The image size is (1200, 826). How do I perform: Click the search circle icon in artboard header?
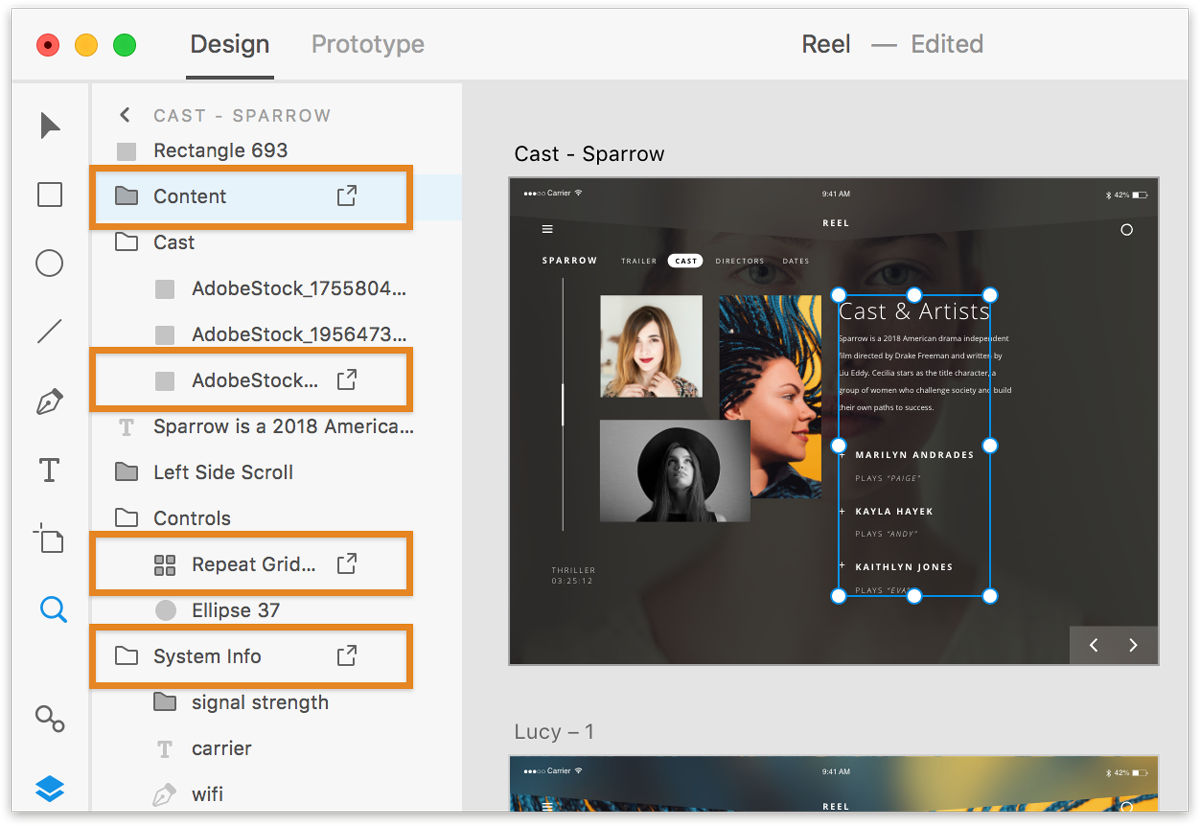[1127, 230]
